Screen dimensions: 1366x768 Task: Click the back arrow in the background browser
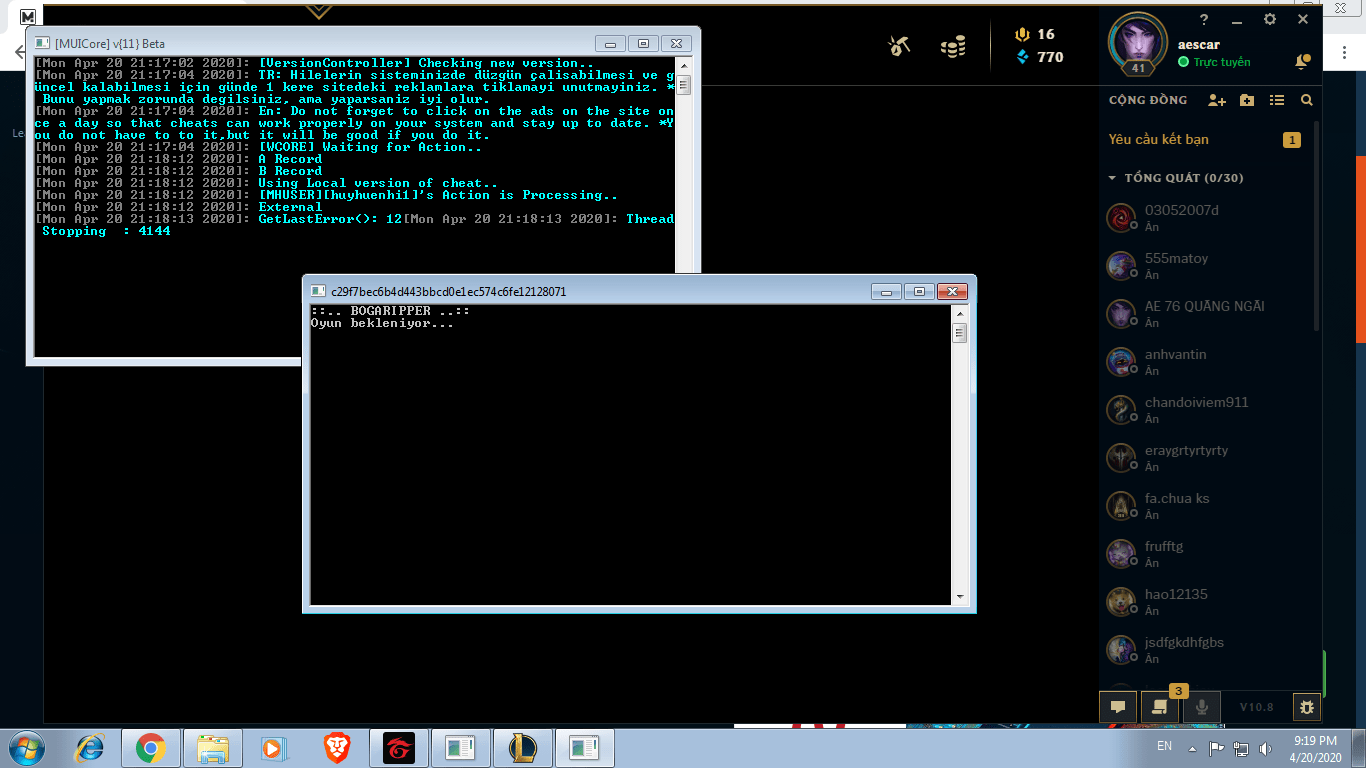click(x=19, y=51)
